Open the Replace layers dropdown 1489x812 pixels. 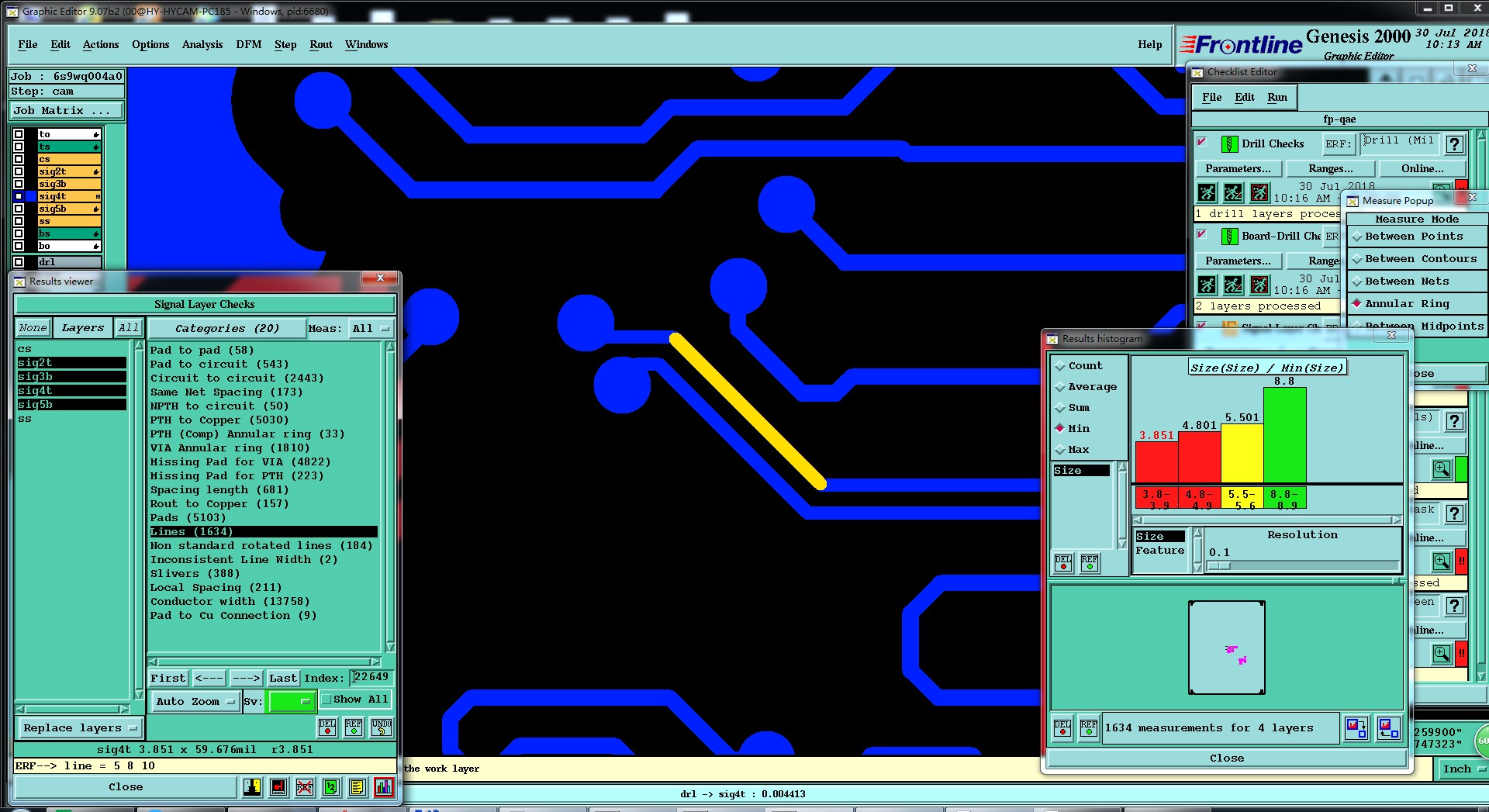click(x=79, y=728)
